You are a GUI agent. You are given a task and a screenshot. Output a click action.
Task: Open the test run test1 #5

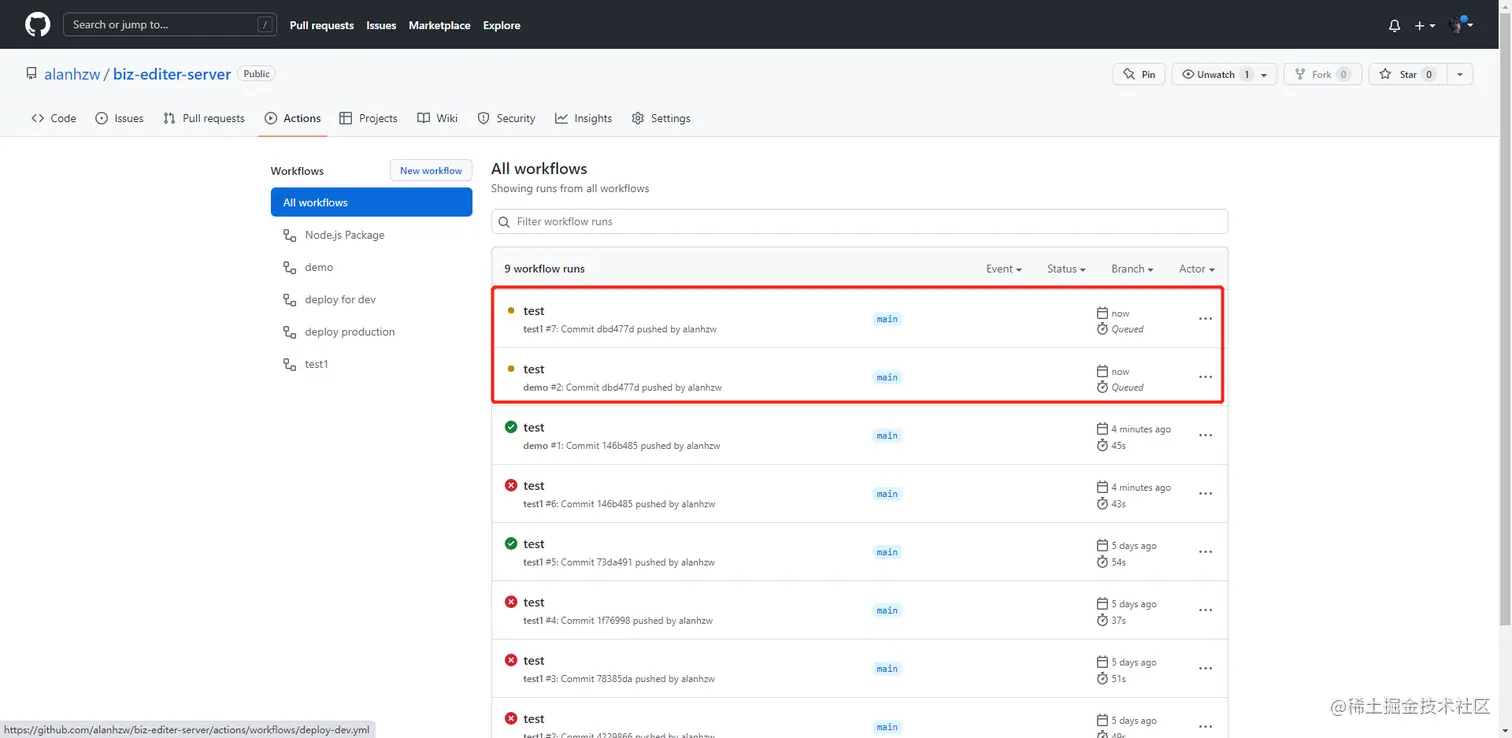point(534,544)
